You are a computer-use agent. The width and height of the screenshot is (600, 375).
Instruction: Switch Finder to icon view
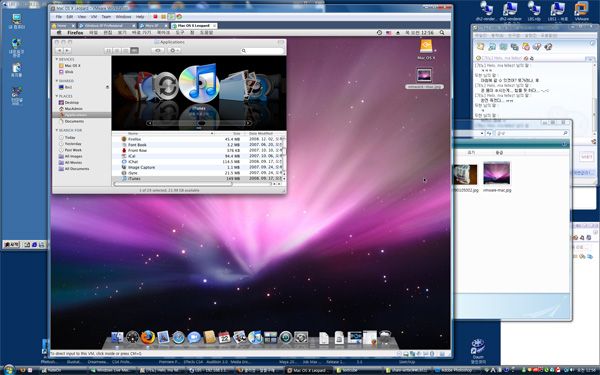click(108, 51)
